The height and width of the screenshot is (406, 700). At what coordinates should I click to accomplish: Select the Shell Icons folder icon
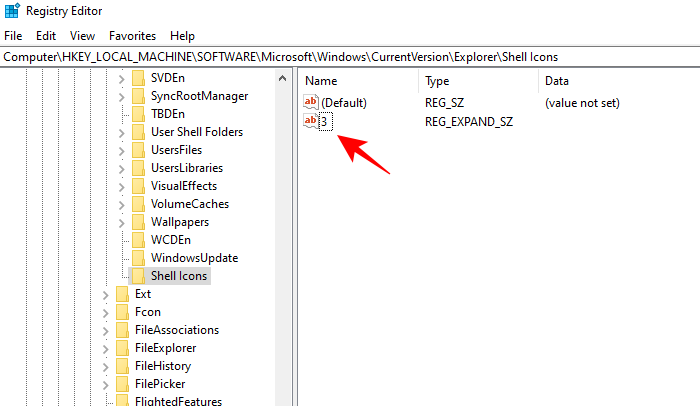(138, 276)
